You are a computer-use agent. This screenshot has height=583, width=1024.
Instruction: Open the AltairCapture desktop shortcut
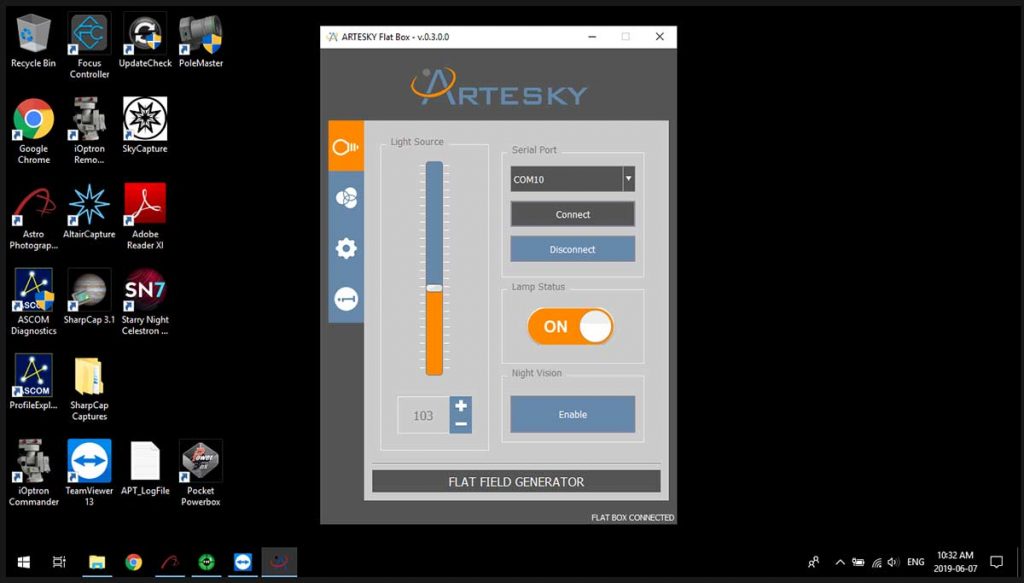point(89,205)
